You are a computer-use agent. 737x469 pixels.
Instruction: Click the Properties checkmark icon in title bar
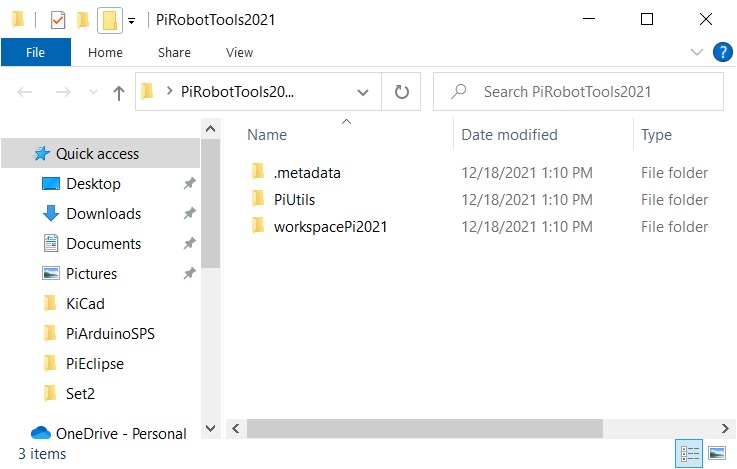coord(57,20)
